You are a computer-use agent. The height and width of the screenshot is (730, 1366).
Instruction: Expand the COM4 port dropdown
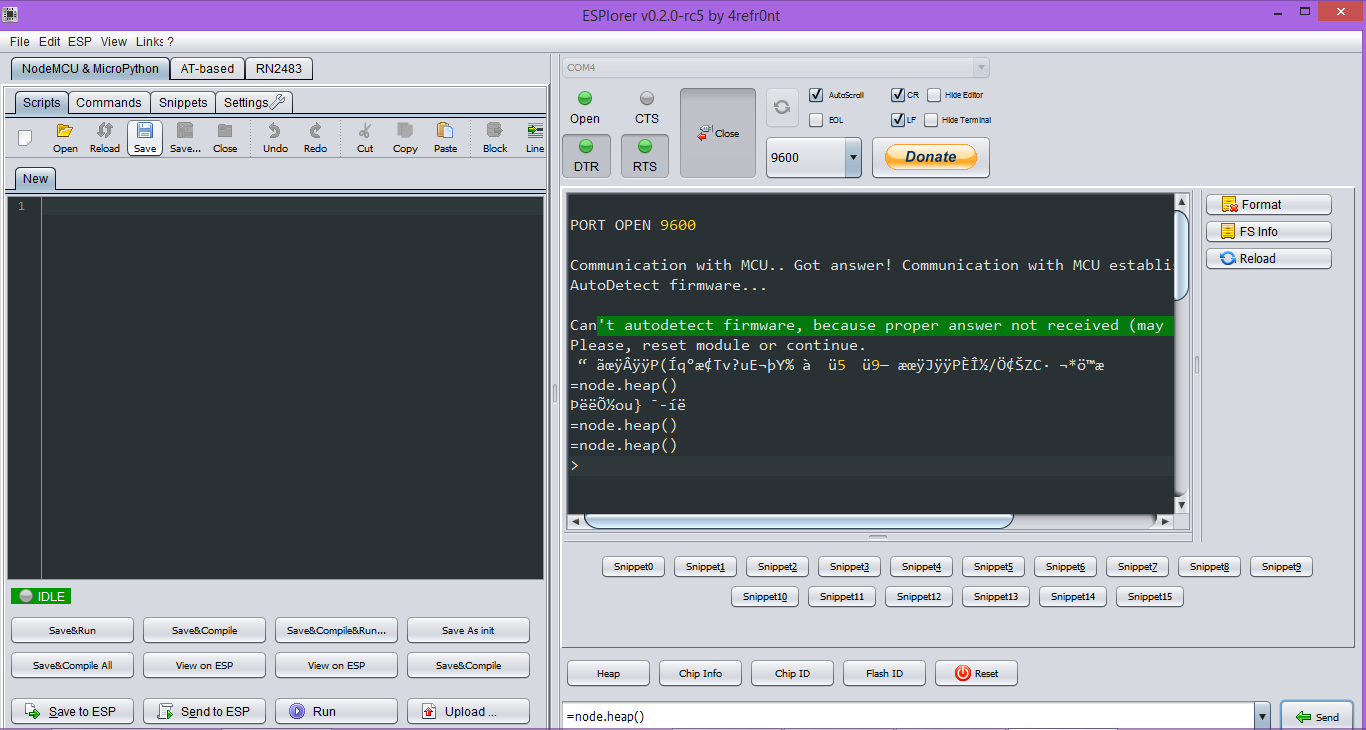pos(980,68)
